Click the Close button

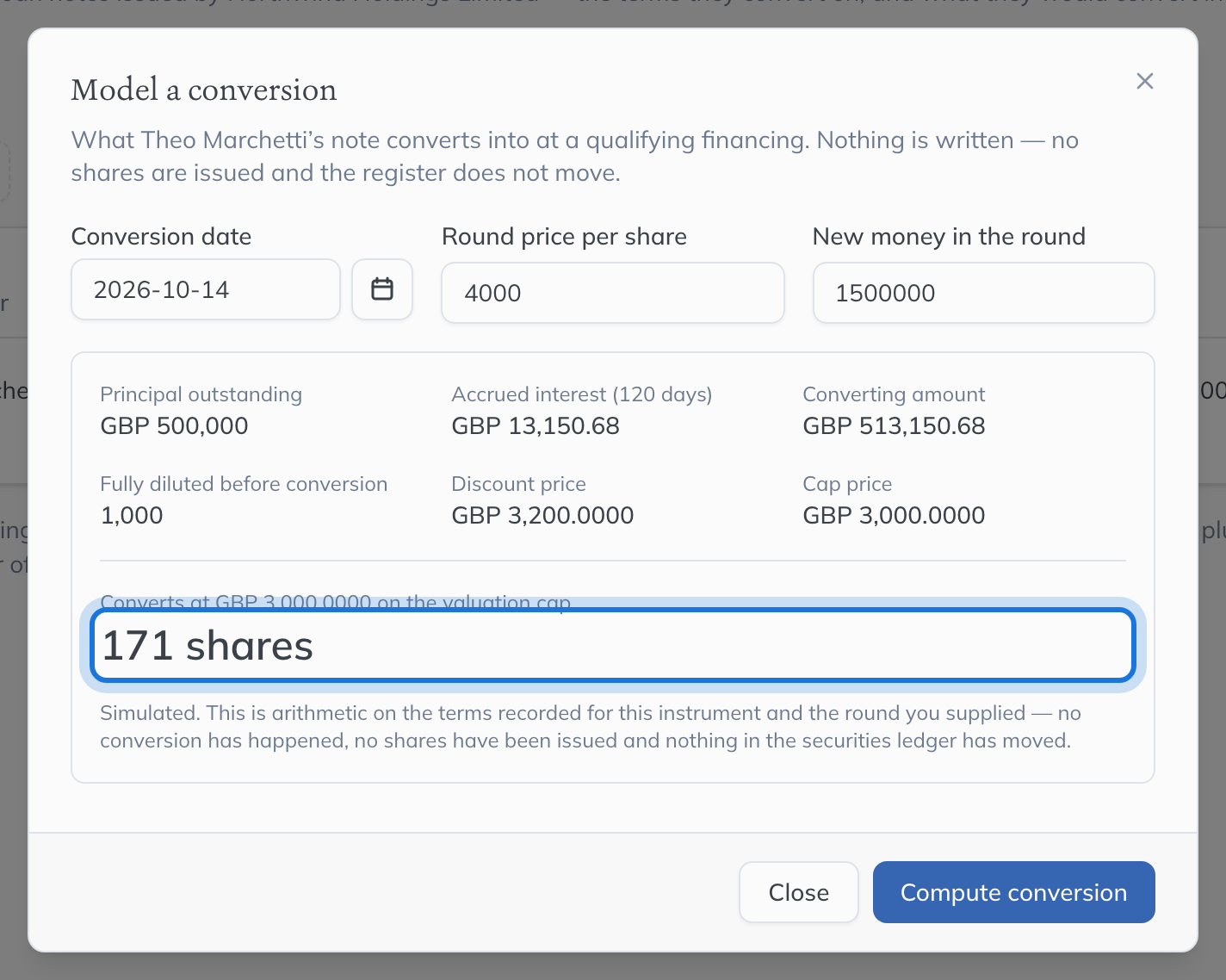coord(799,892)
